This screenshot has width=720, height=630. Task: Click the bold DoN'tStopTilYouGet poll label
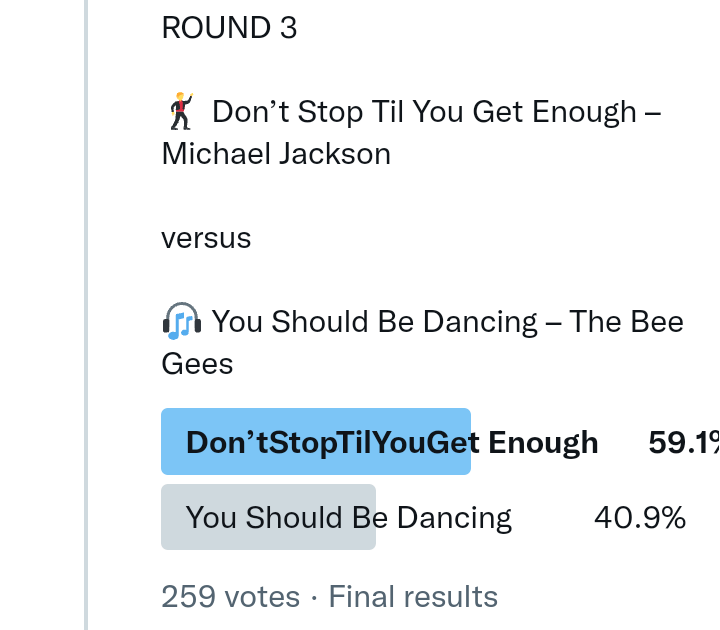326,442
